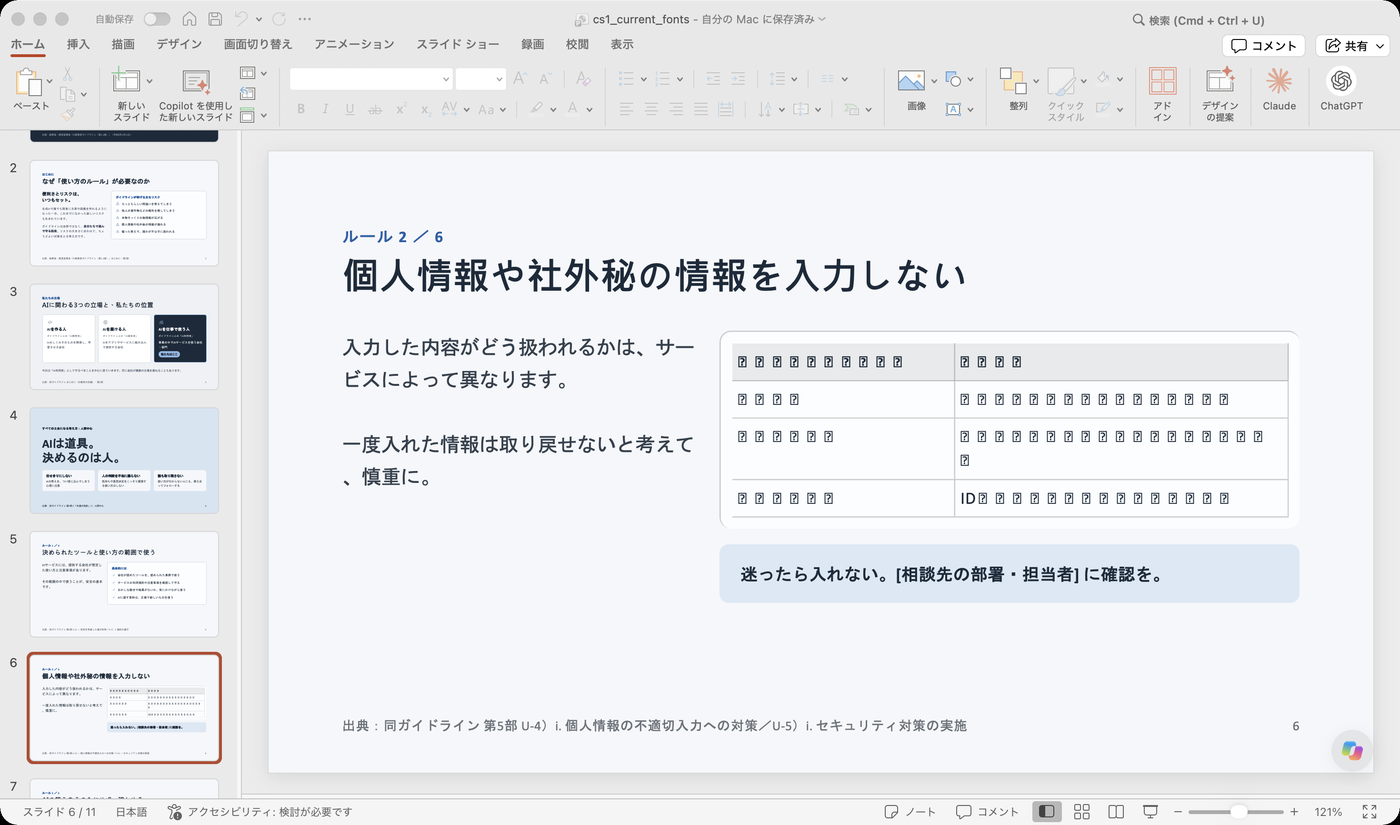This screenshot has height=825, width=1400.
Task: Click the zoom out minus button
Action: (1178, 811)
